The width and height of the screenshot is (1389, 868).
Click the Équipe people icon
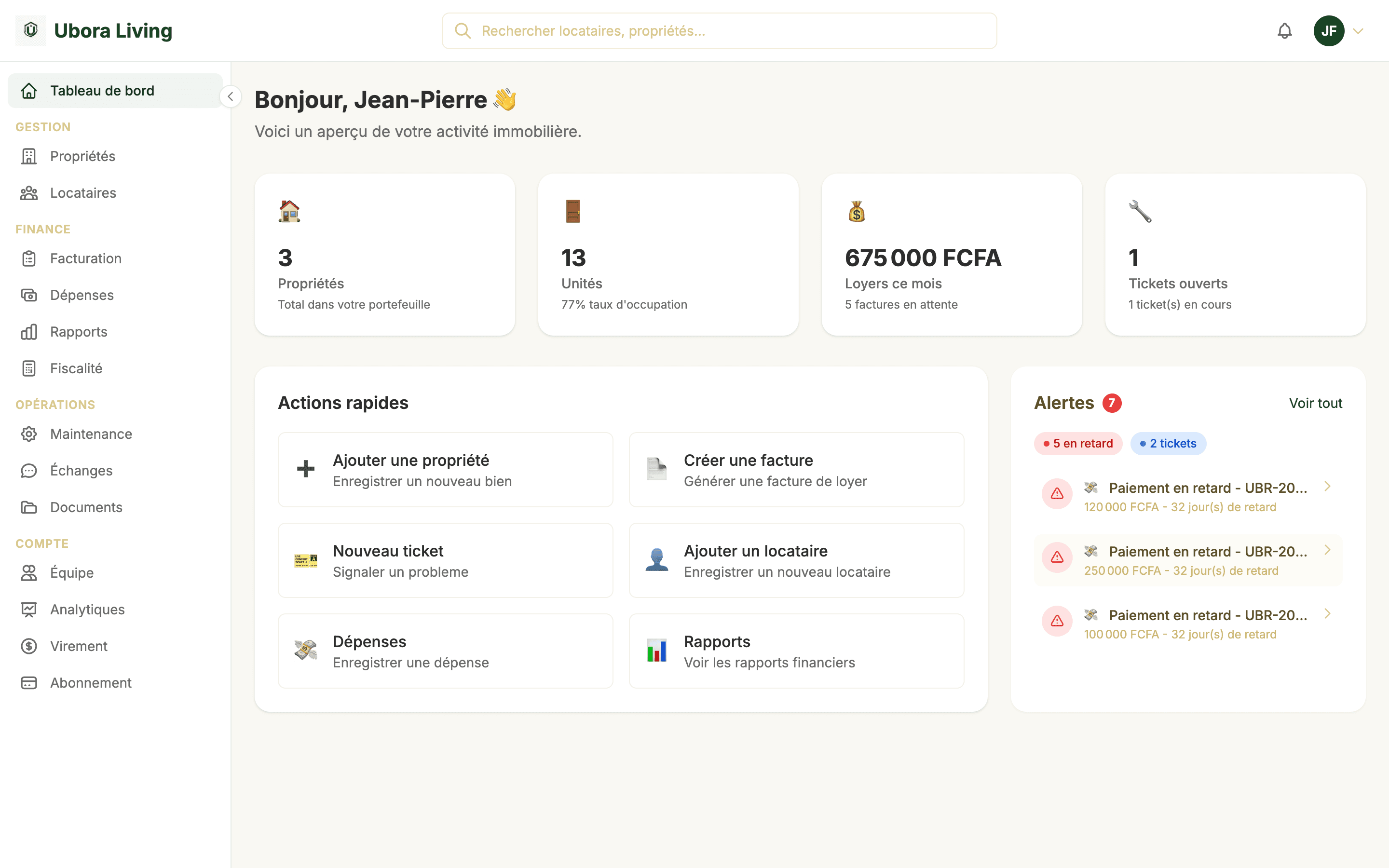[29, 573]
